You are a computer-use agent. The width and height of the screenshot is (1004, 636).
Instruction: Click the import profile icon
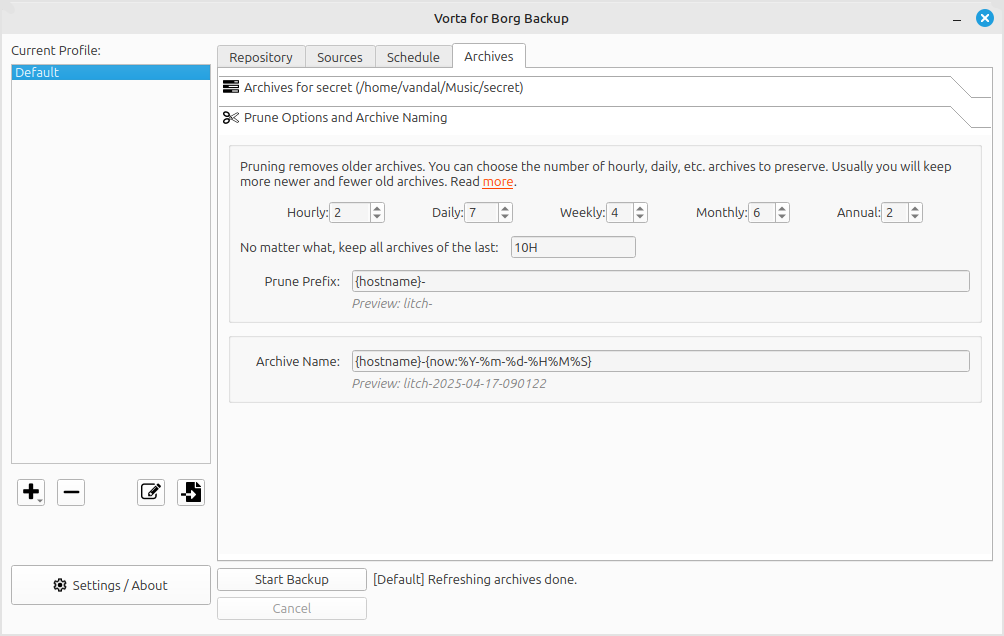click(191, 492)
